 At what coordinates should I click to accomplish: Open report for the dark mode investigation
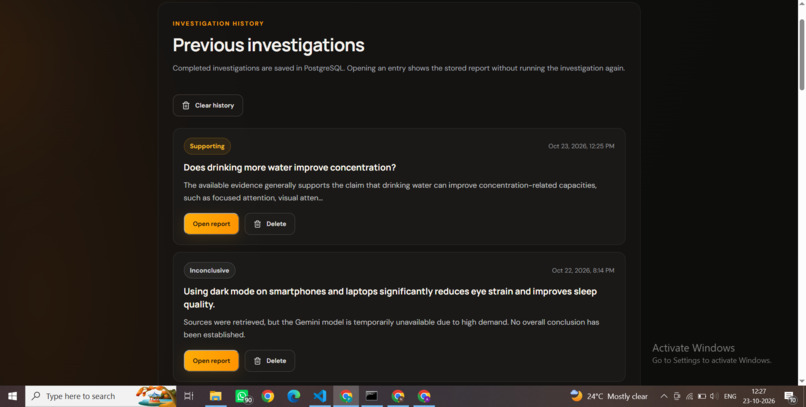tap(211, 361)
